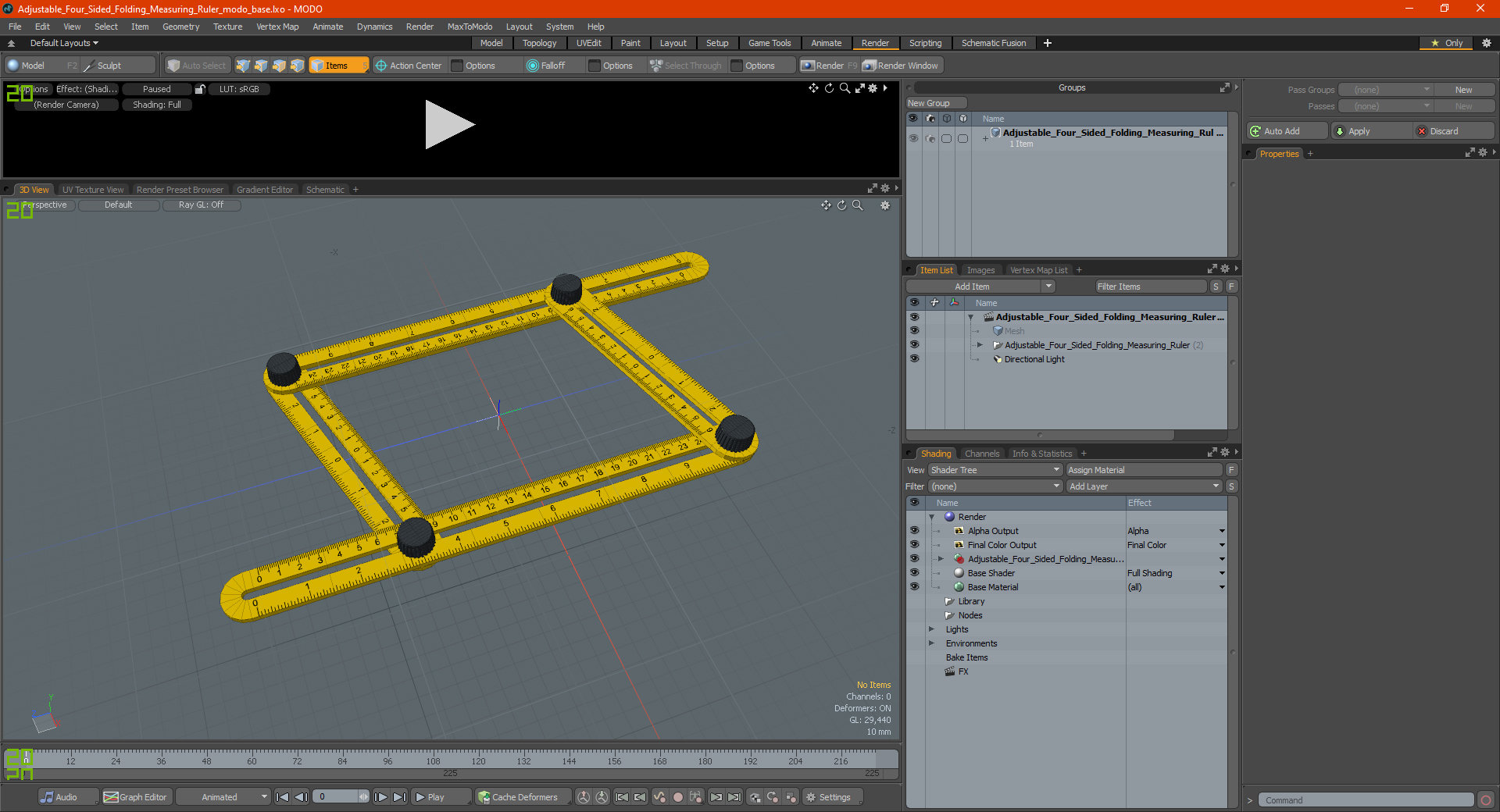
Task: Click the Discard button
Action: click(x=1454, y=131)
